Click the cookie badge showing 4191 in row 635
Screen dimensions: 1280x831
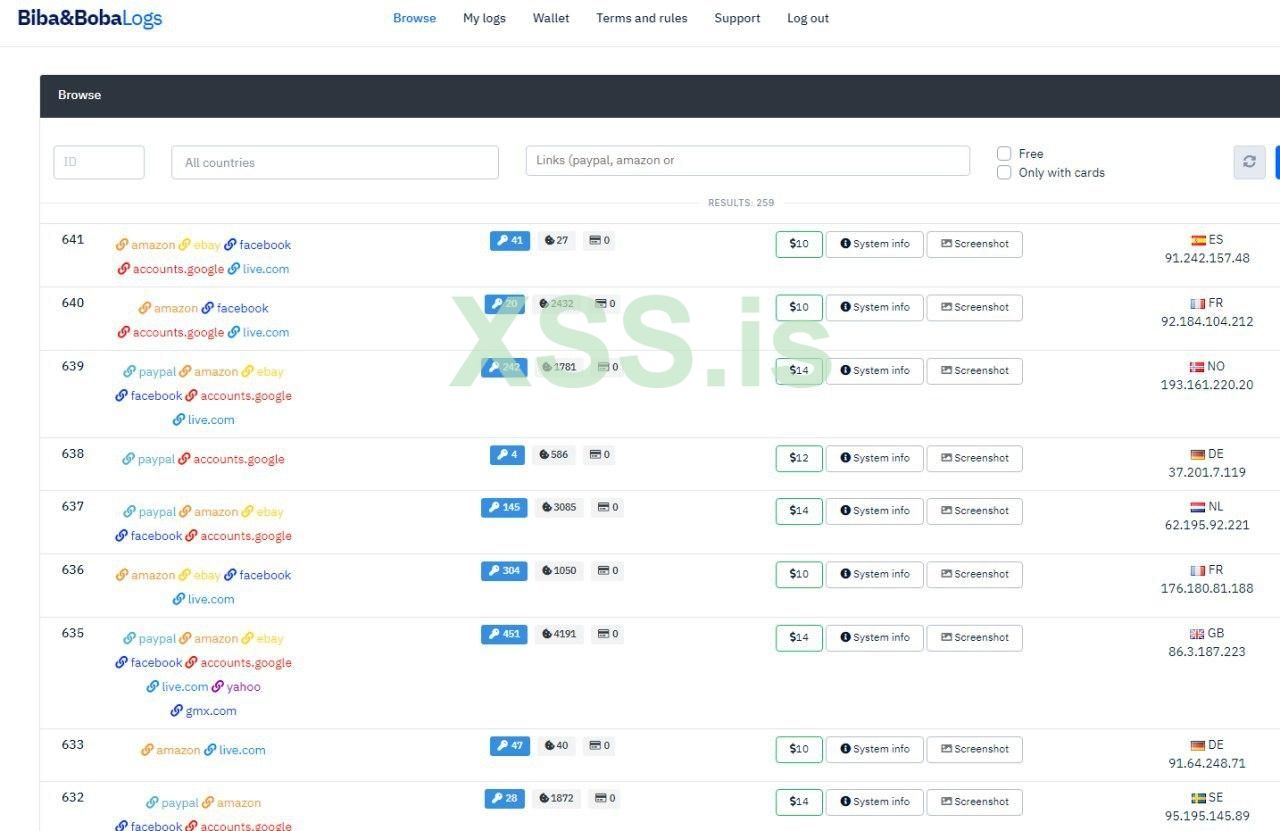point(559,634)
